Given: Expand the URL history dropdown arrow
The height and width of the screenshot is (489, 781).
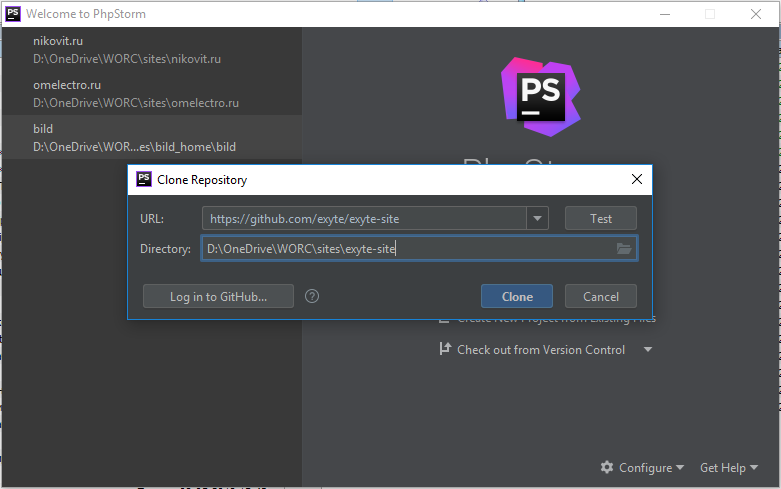Looking at the screenshot, I should [x=537, y=218].
